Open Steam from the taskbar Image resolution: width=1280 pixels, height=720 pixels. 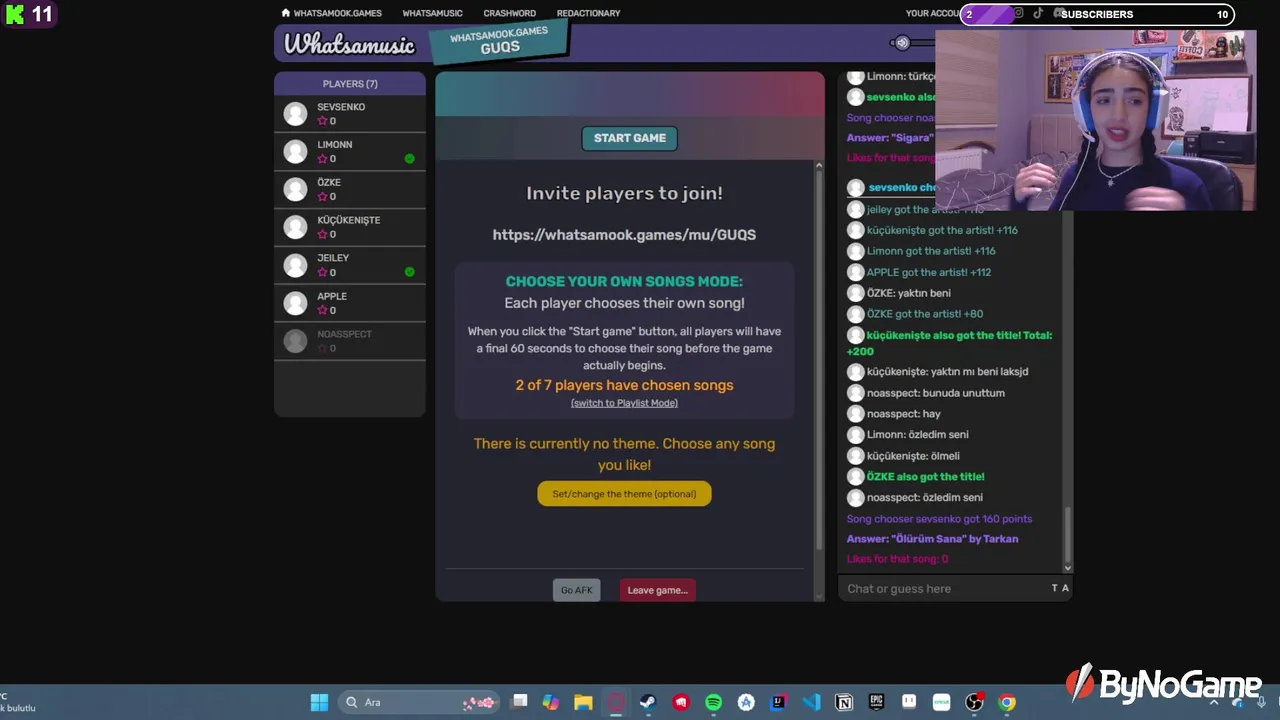(648, 702)
